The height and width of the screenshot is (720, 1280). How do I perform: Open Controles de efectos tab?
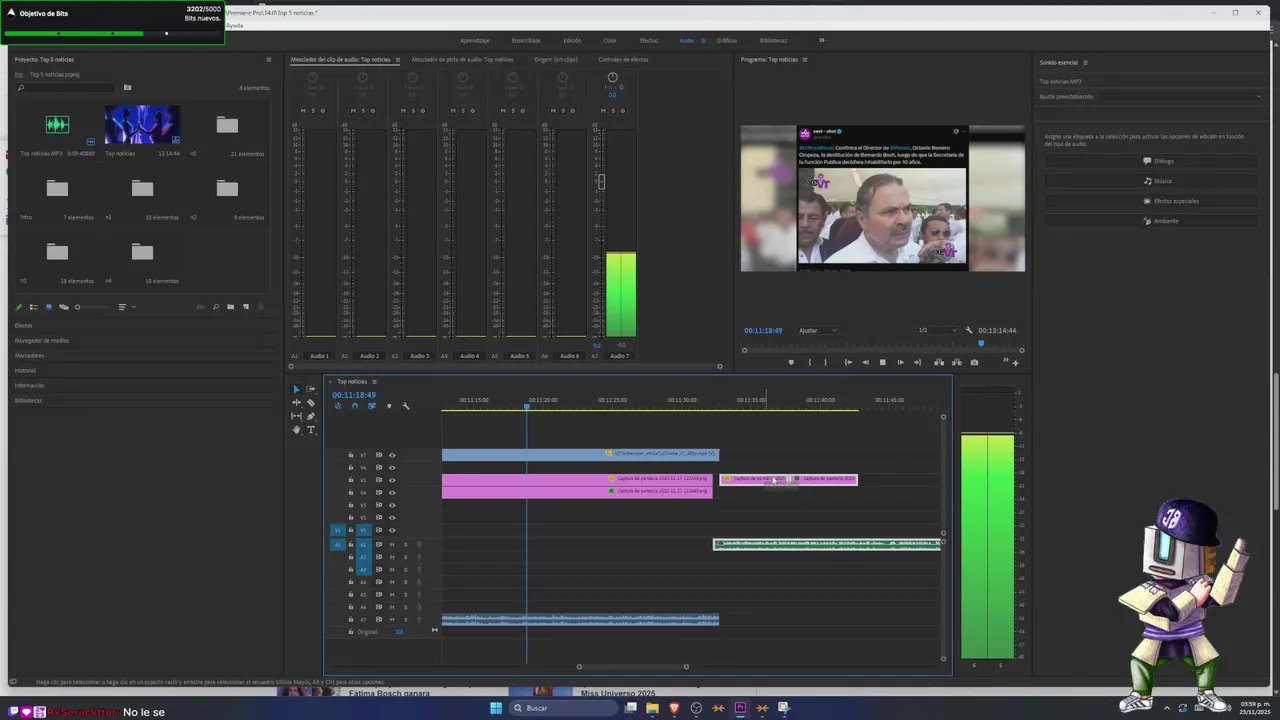pyautogui.click(x=623, y=59)
